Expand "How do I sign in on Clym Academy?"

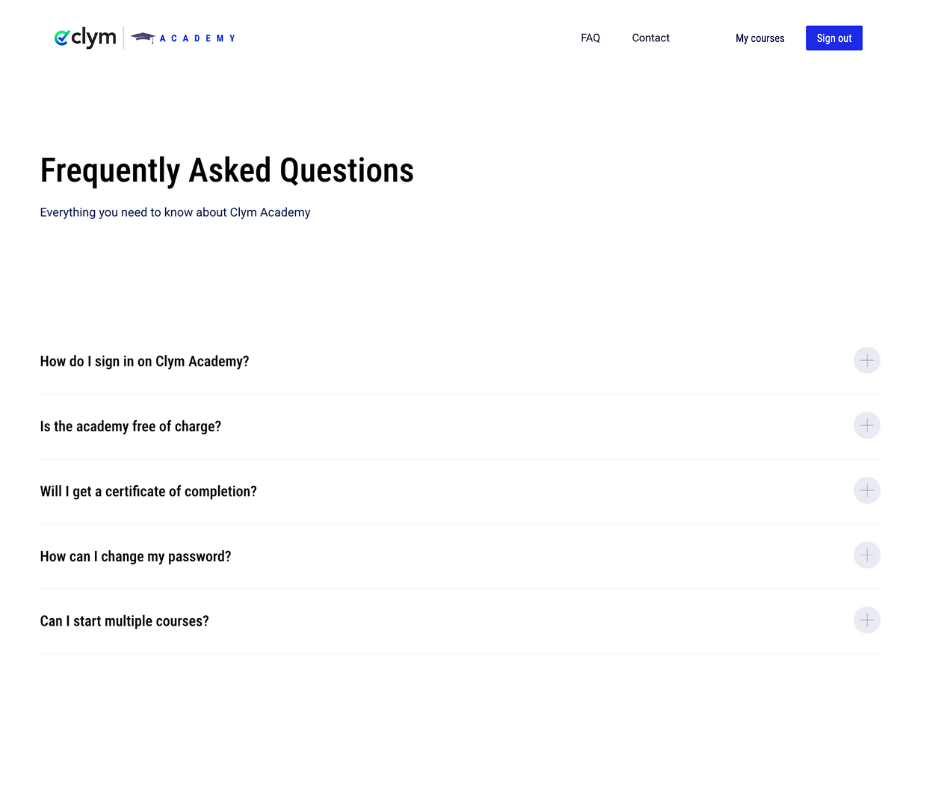click(144, 361)
